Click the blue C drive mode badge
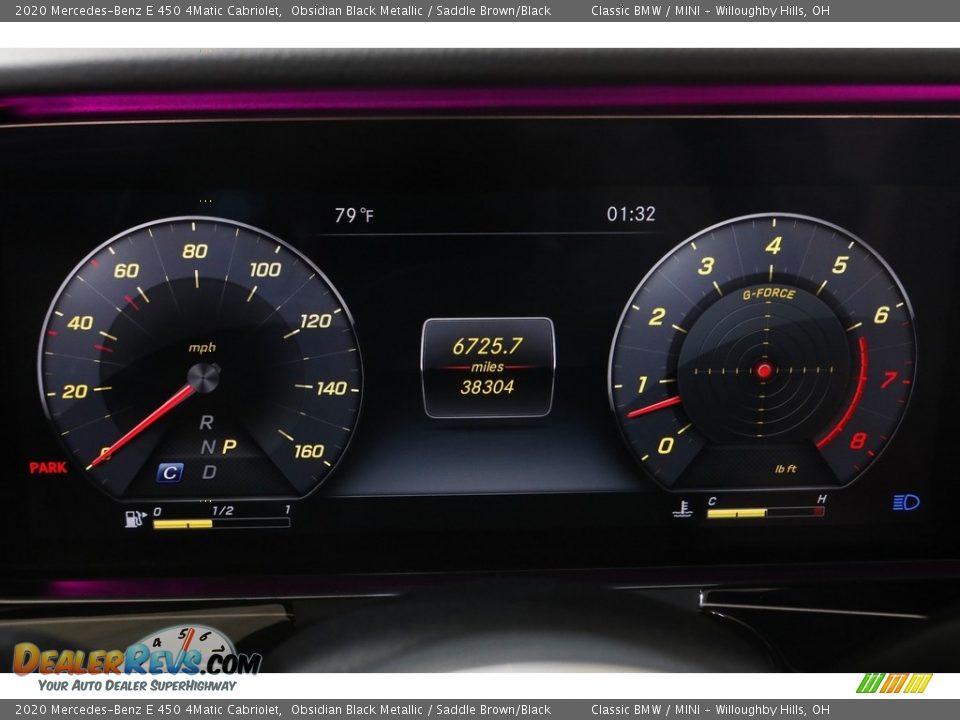960x720 pixels. tap(170, 473)
